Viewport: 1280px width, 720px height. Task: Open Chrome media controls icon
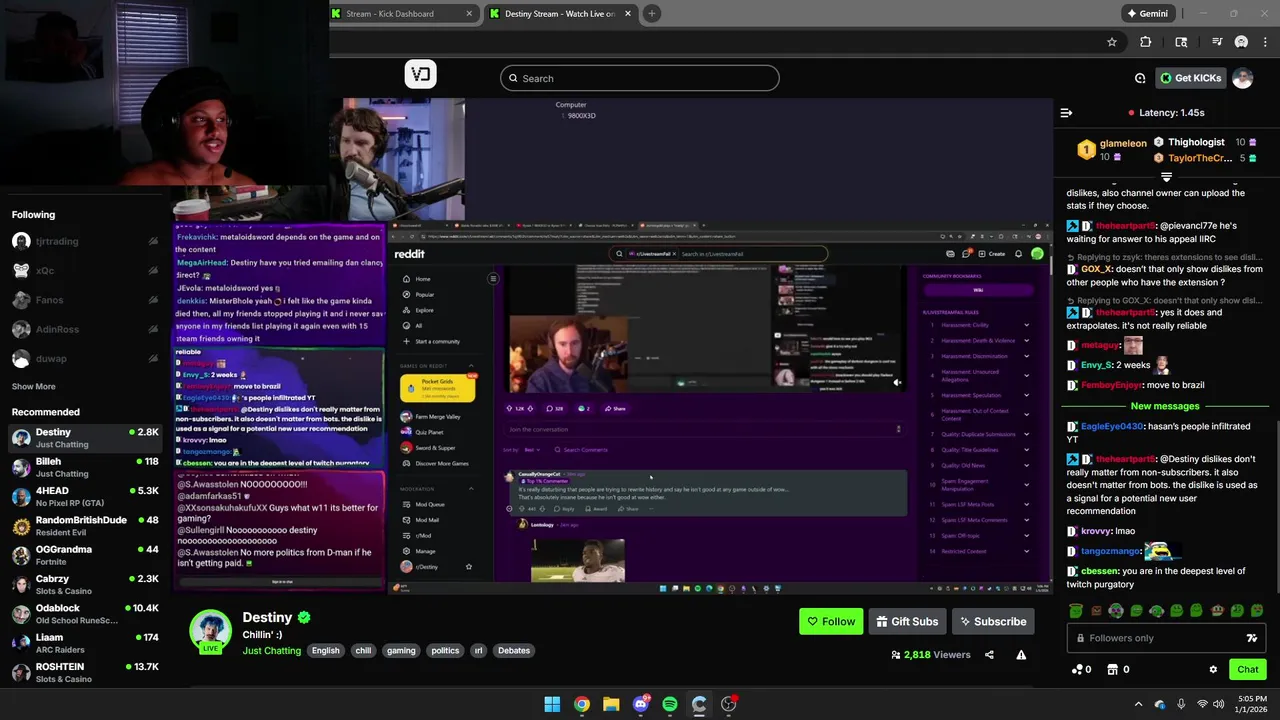1217,42
